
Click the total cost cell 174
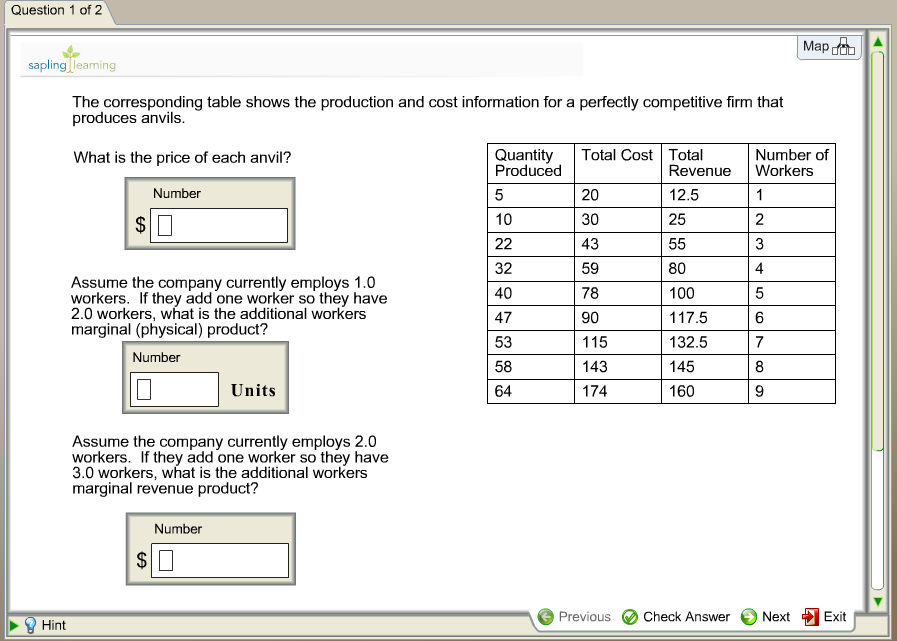(618, 391)
